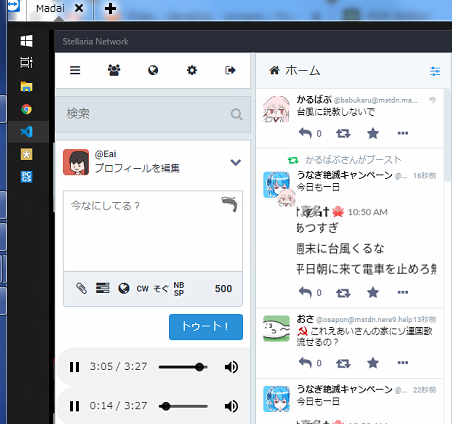Open more options on おさ's post

pyautogui.click(x=403, y=363)
